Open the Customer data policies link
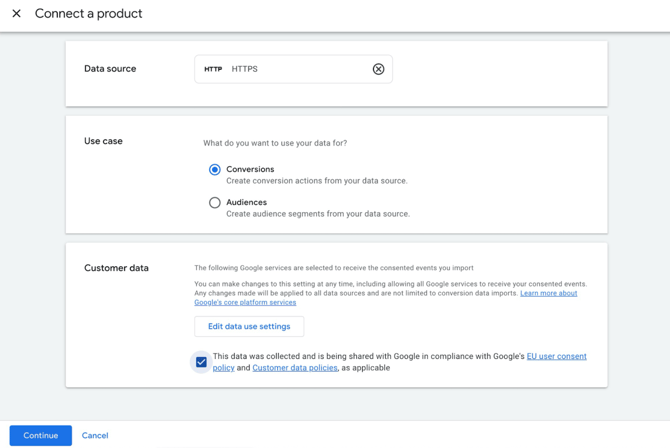The width and height of the screenshot is (670, 448). [x=295, y=368]
